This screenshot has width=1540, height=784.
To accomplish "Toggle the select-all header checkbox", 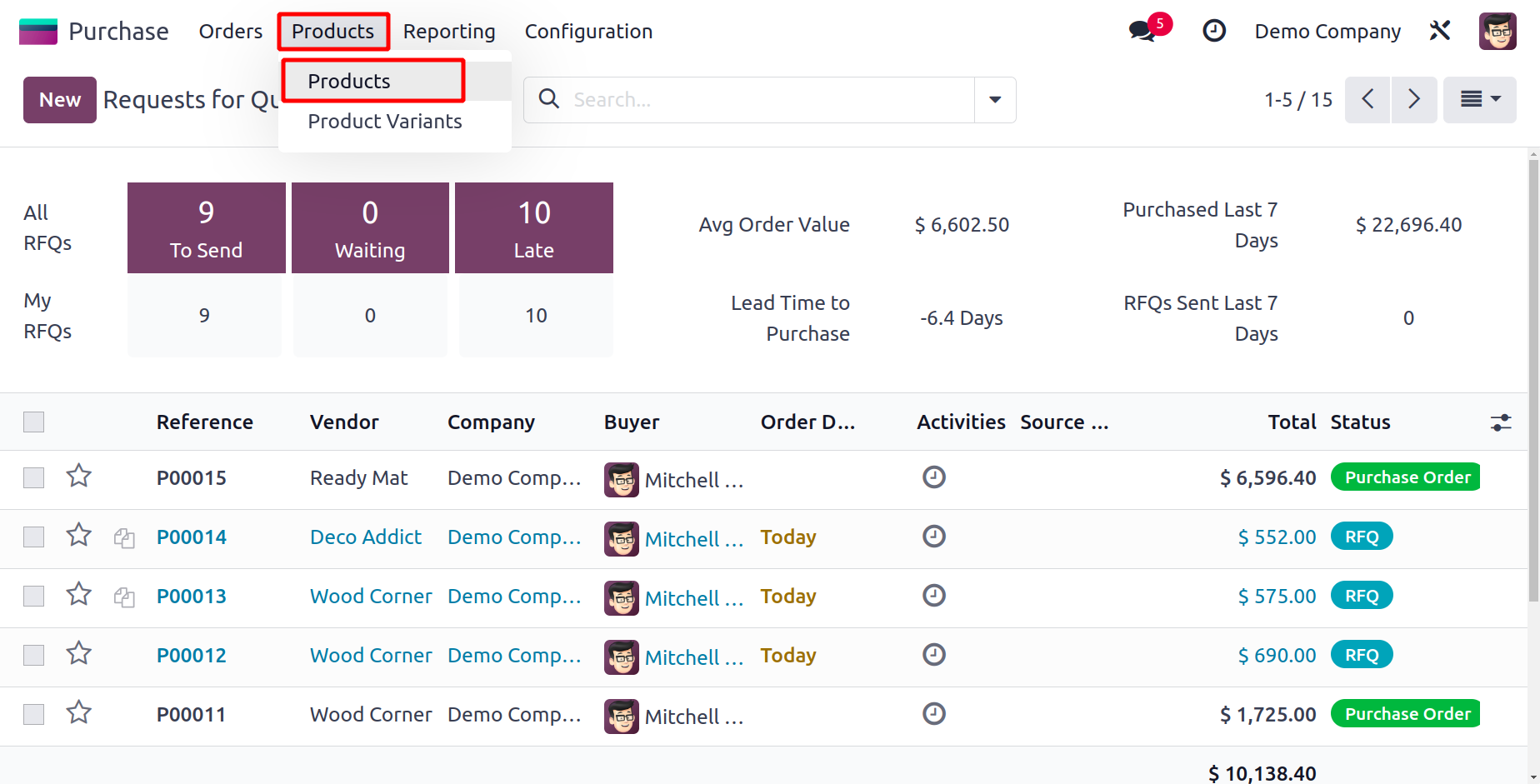I will [34, 422].
